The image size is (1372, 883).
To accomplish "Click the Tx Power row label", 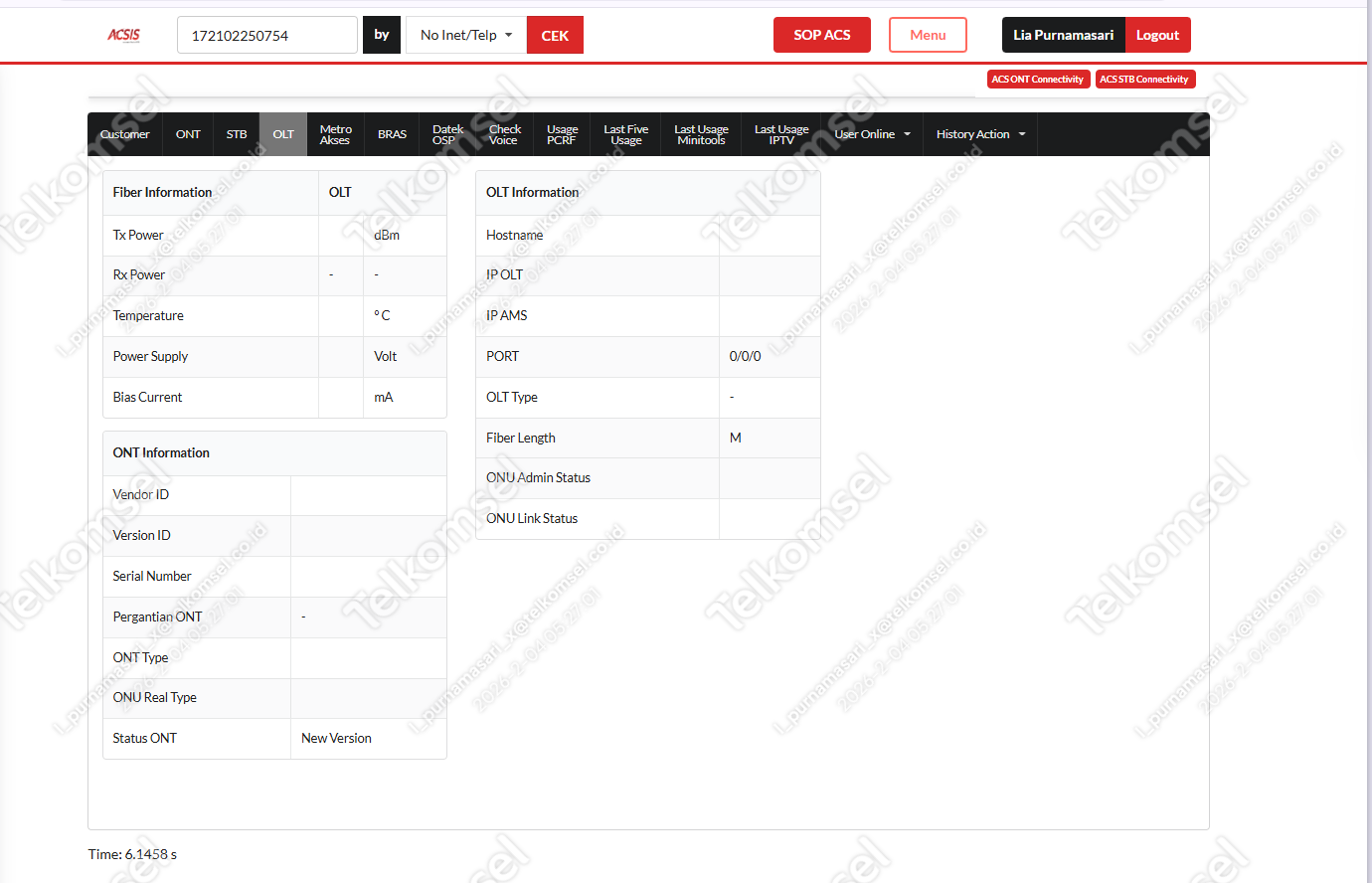I will tap(138, 236).
